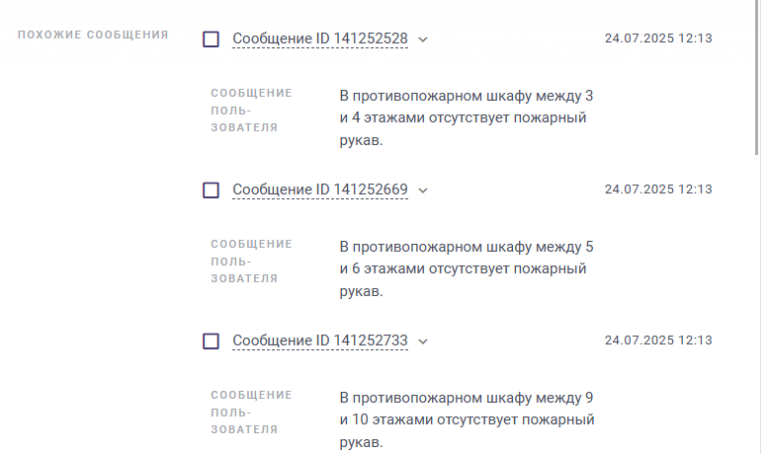
Task: Toggle the chevron next to message ID 141252669
Action: tap(423, 191)
